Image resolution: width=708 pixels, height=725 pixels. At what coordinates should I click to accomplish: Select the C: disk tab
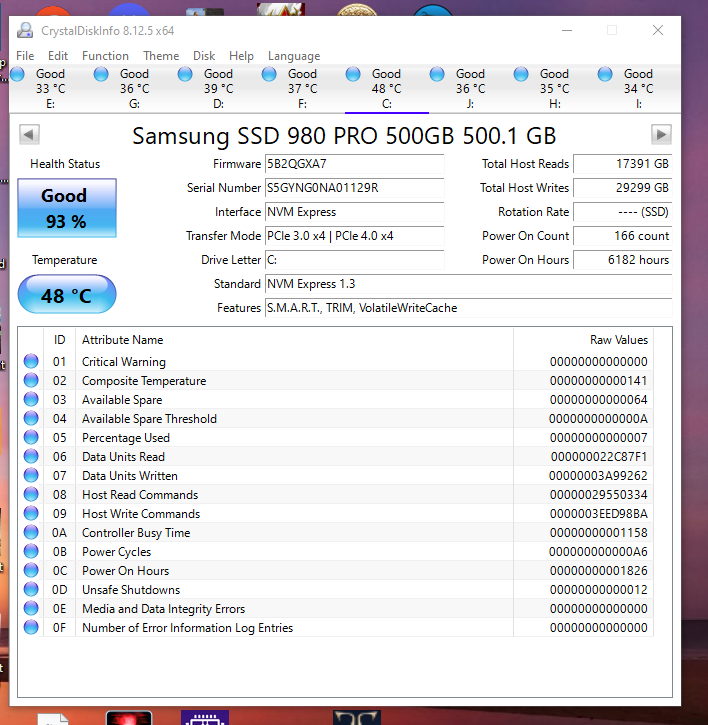(x=387, y=89)
